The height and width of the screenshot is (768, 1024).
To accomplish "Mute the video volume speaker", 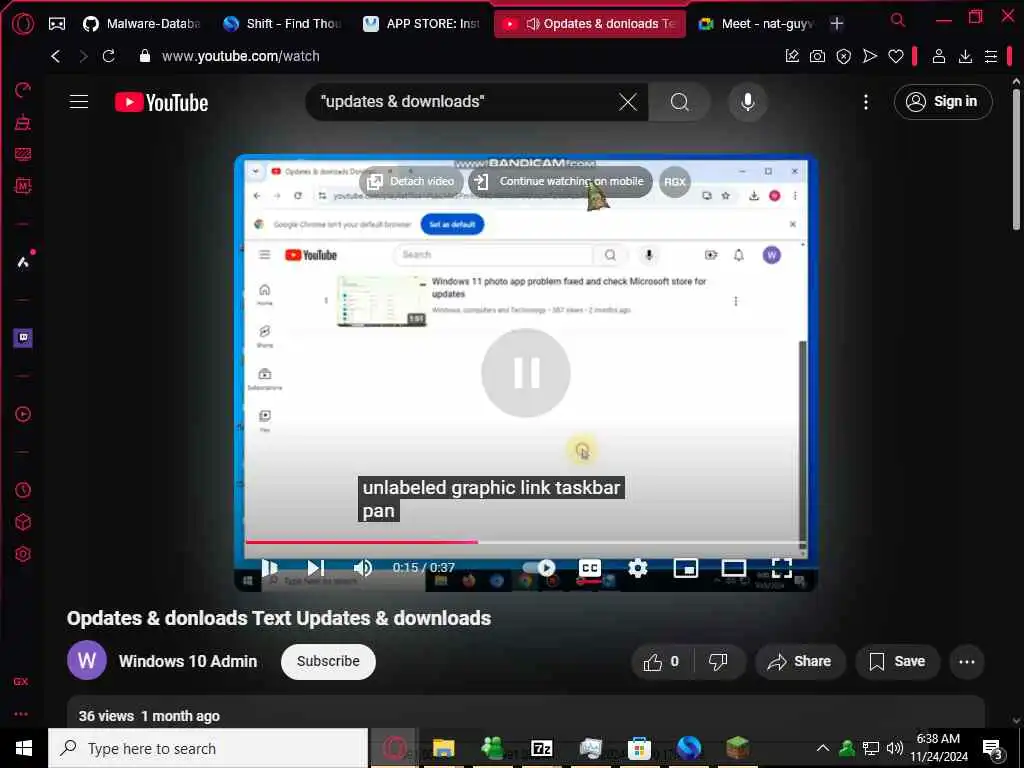I will click(x=362, y=568).
